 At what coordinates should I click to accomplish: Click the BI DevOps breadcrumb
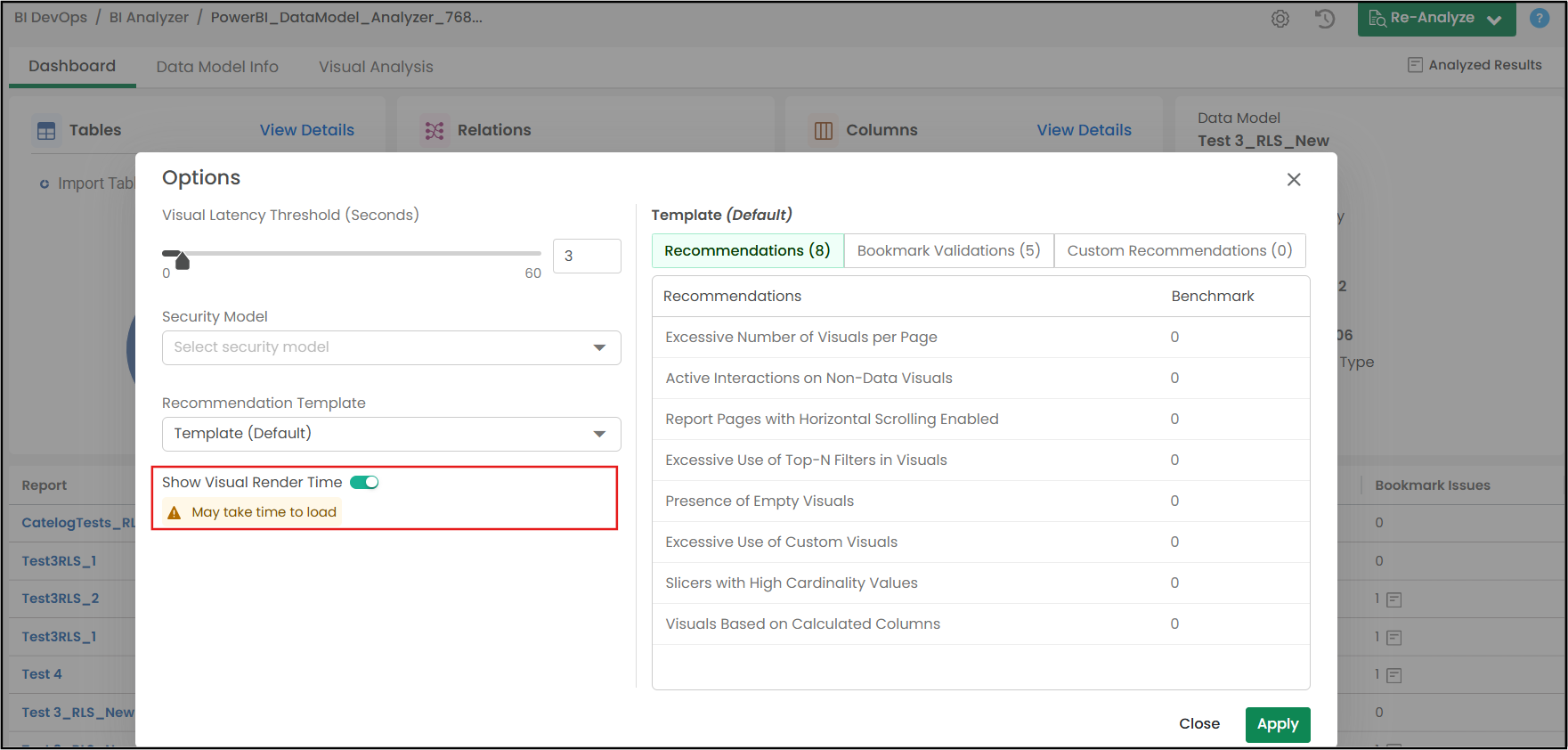click(x=51, y=17)
